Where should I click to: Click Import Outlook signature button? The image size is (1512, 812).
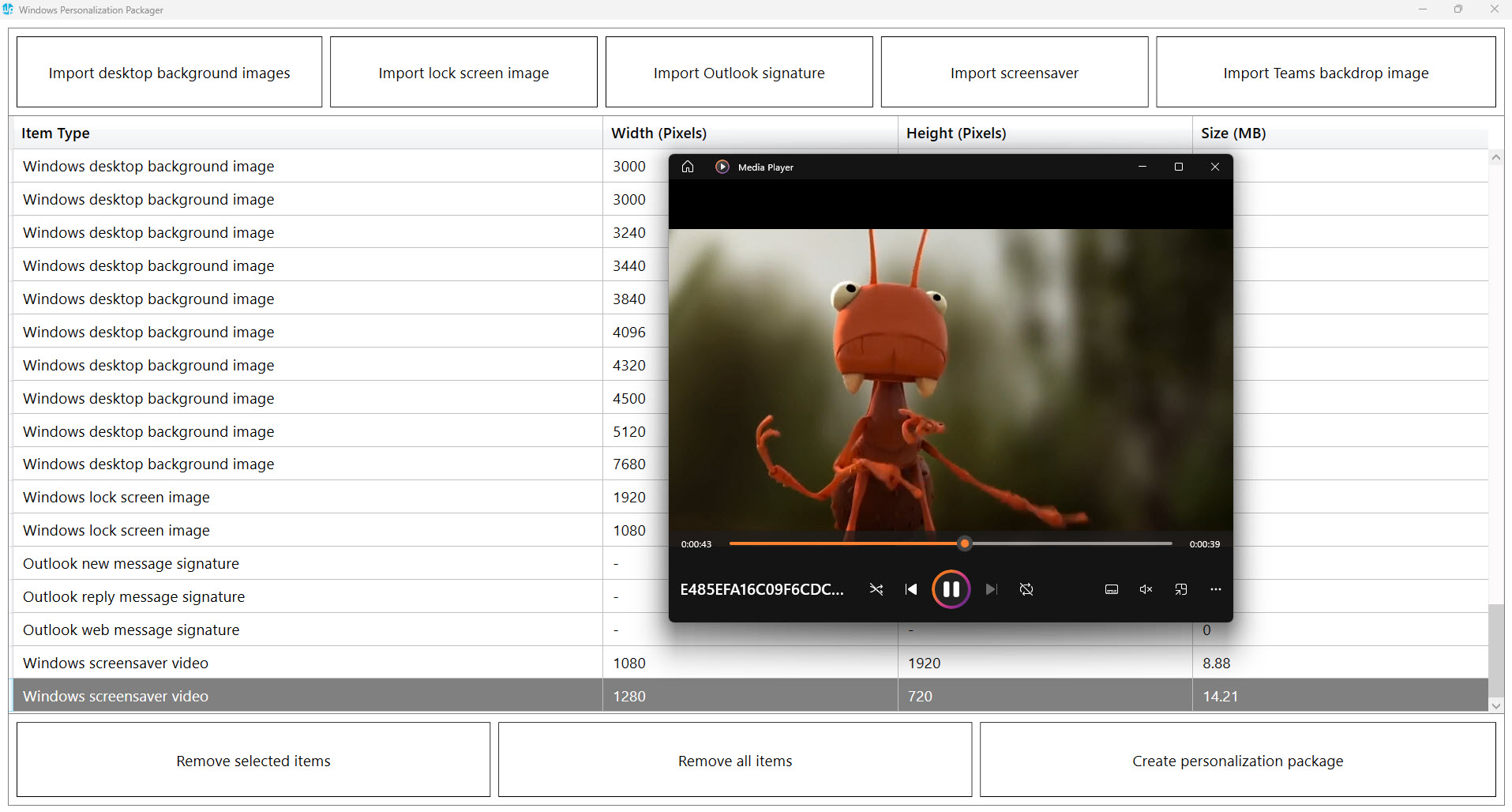(739, 72)
